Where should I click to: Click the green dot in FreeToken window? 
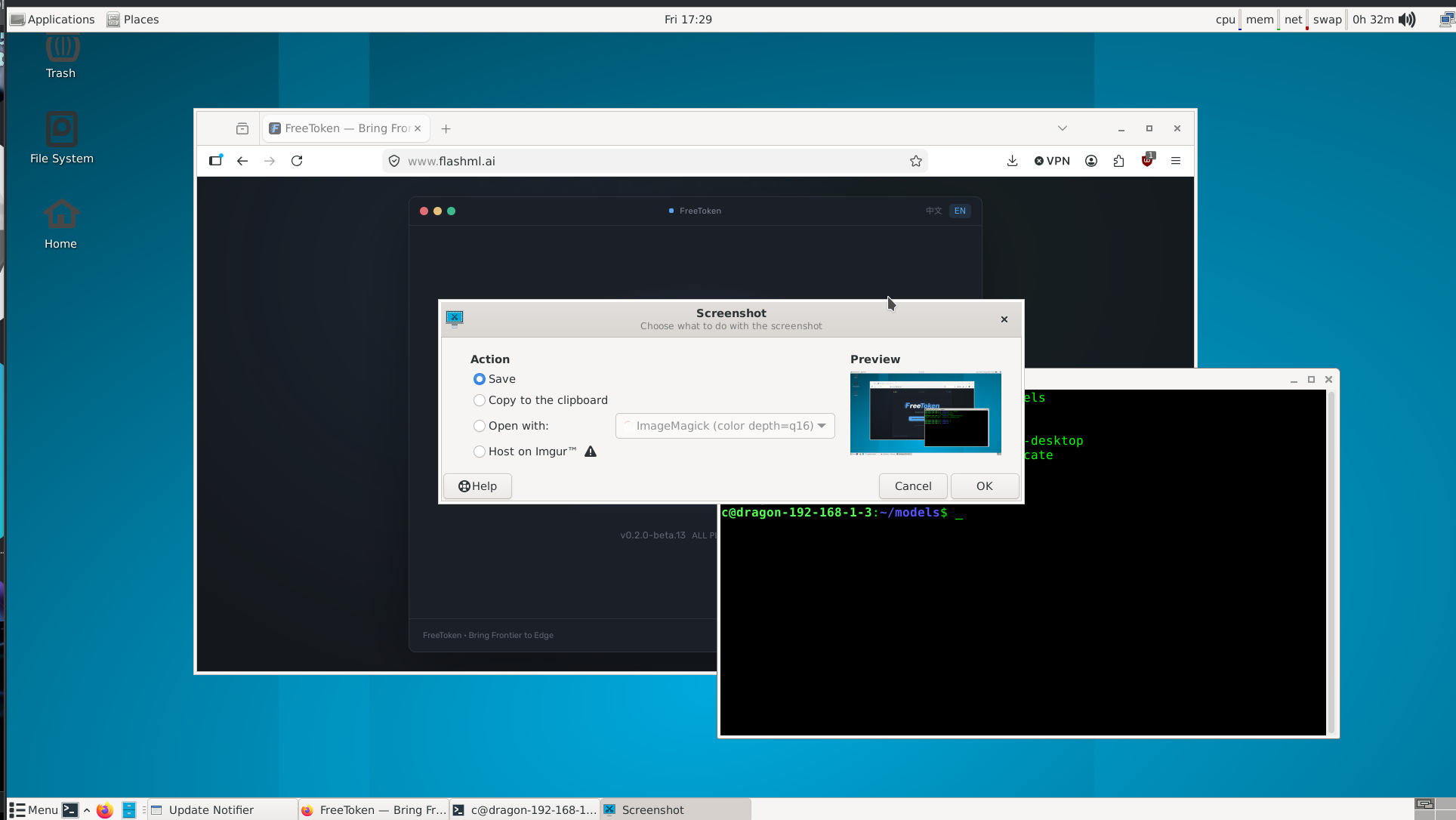(451, 211)
